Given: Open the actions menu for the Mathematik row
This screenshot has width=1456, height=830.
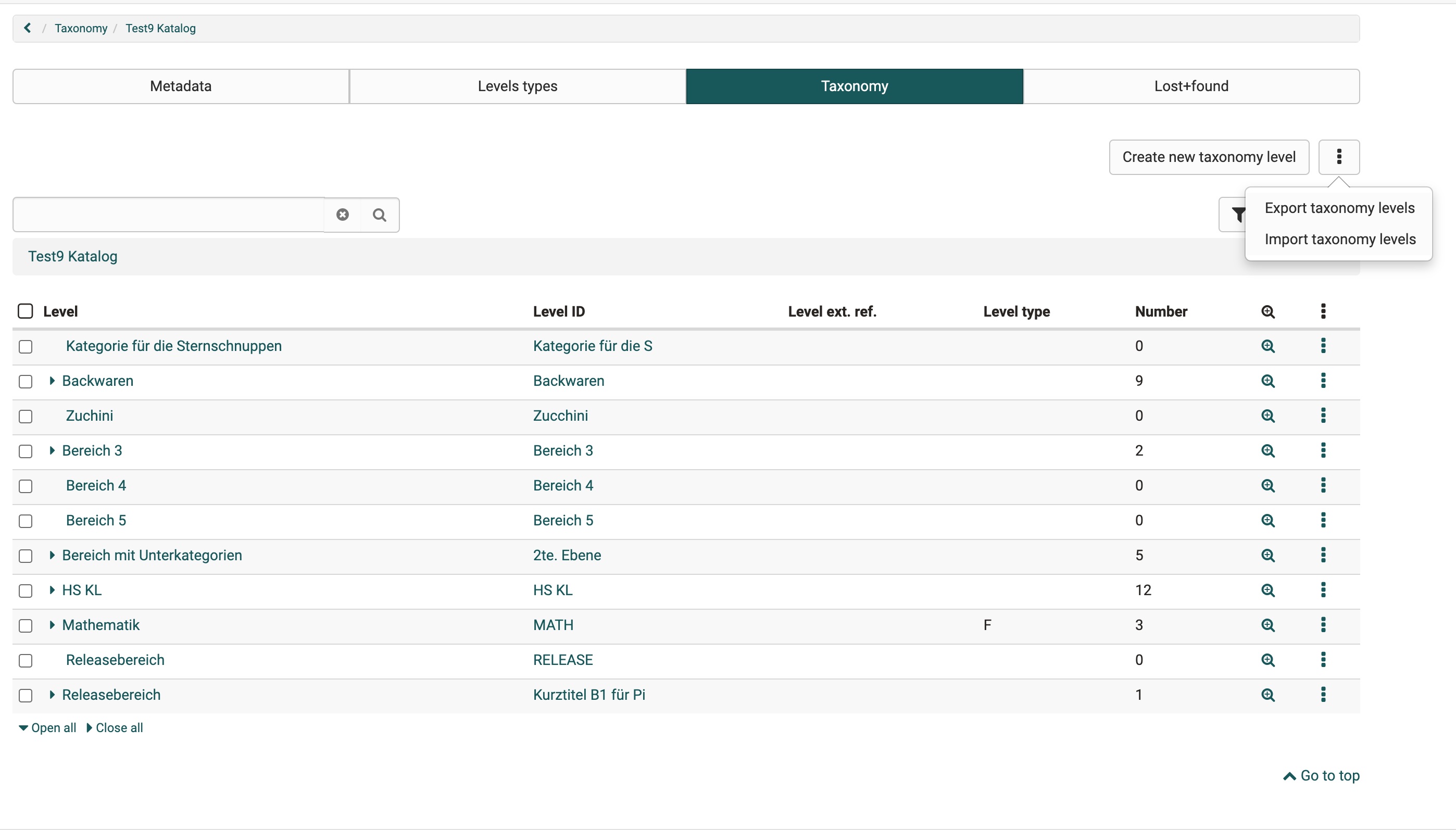Looking at the screenshot, I should tap(1323, 624).
